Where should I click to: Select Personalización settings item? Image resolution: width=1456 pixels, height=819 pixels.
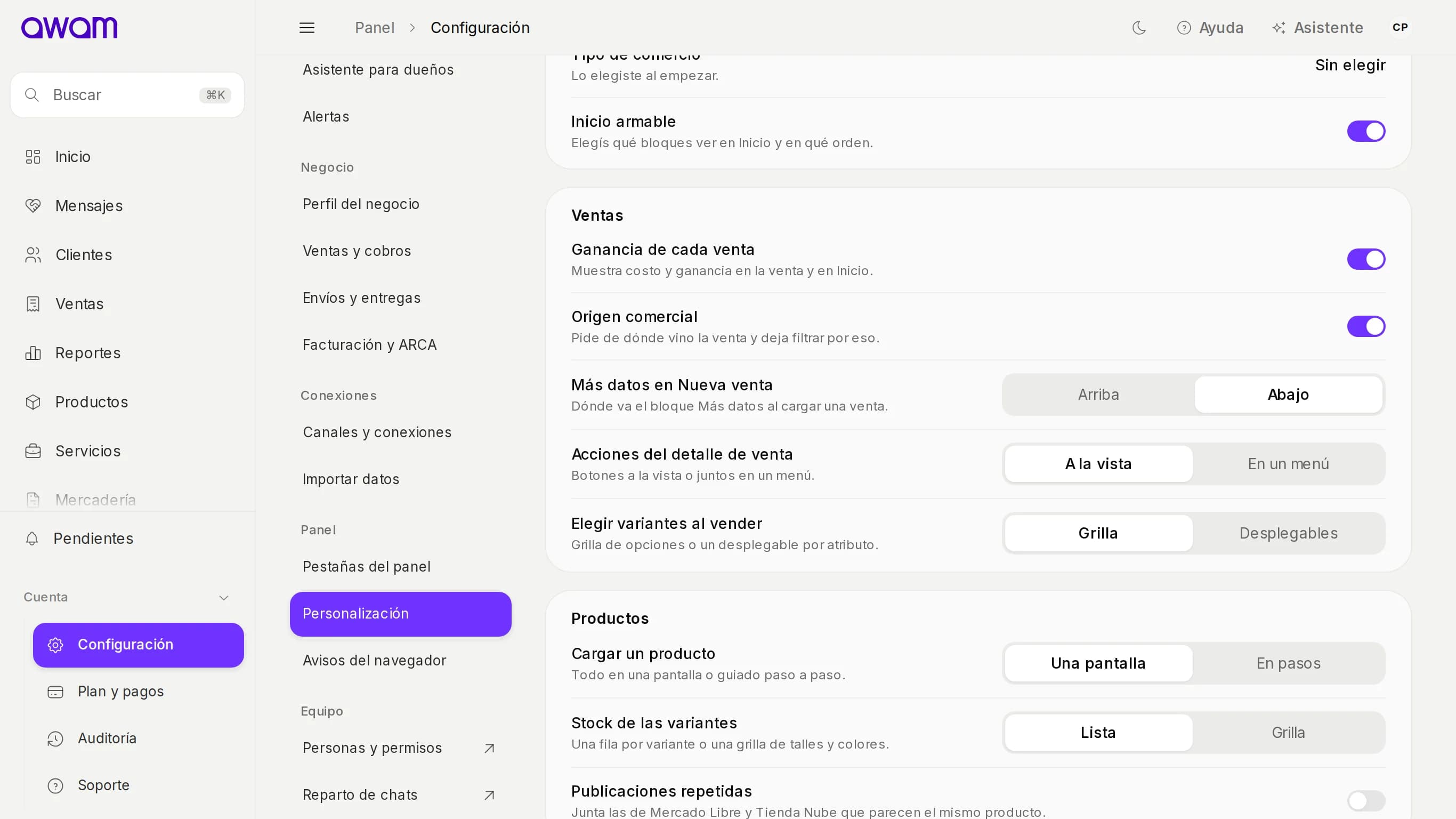pyautogui.click(x=400, y=614)
